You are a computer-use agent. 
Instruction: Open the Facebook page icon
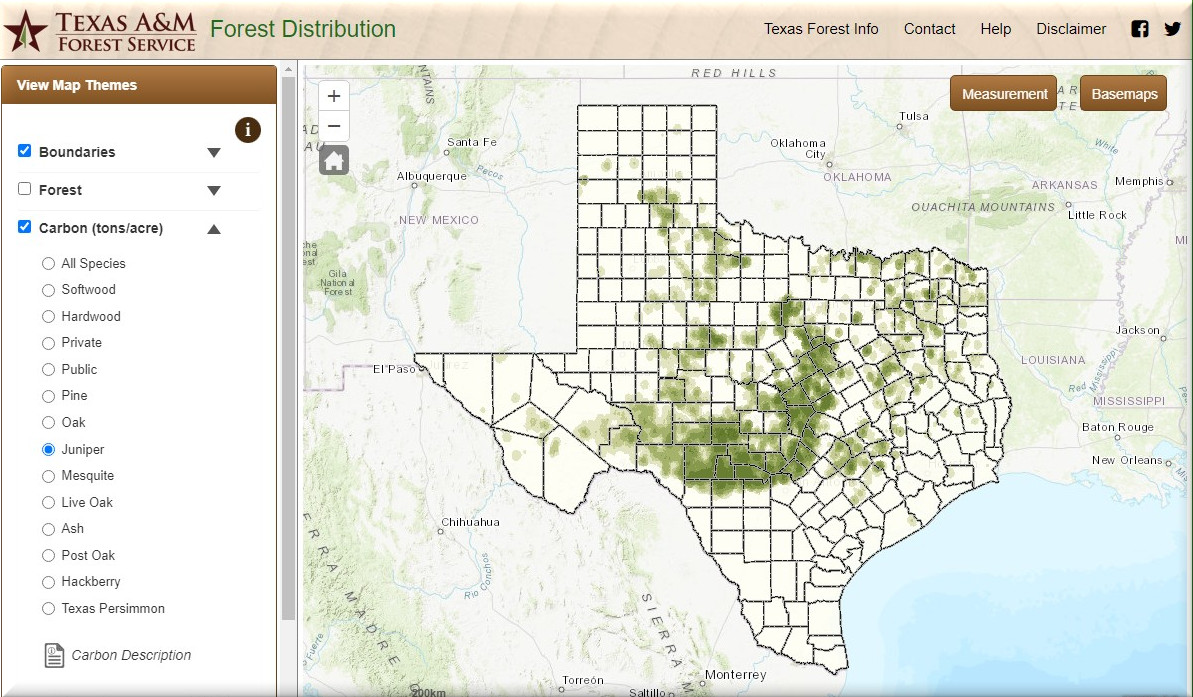coord(1140,29)
